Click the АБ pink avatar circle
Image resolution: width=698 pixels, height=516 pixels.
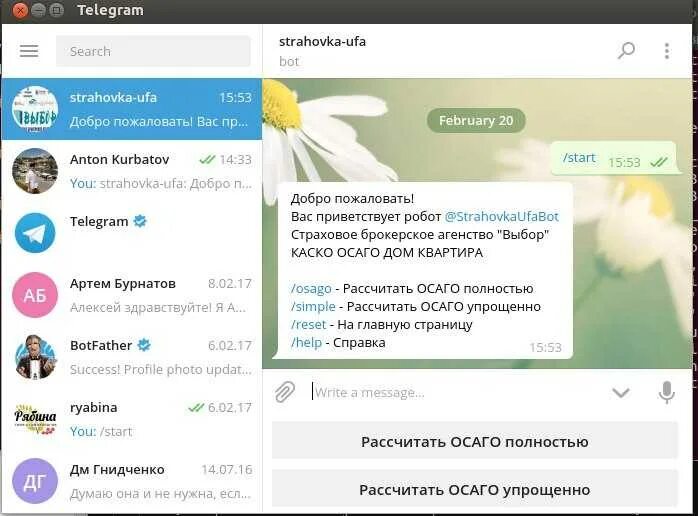[35, 295]
